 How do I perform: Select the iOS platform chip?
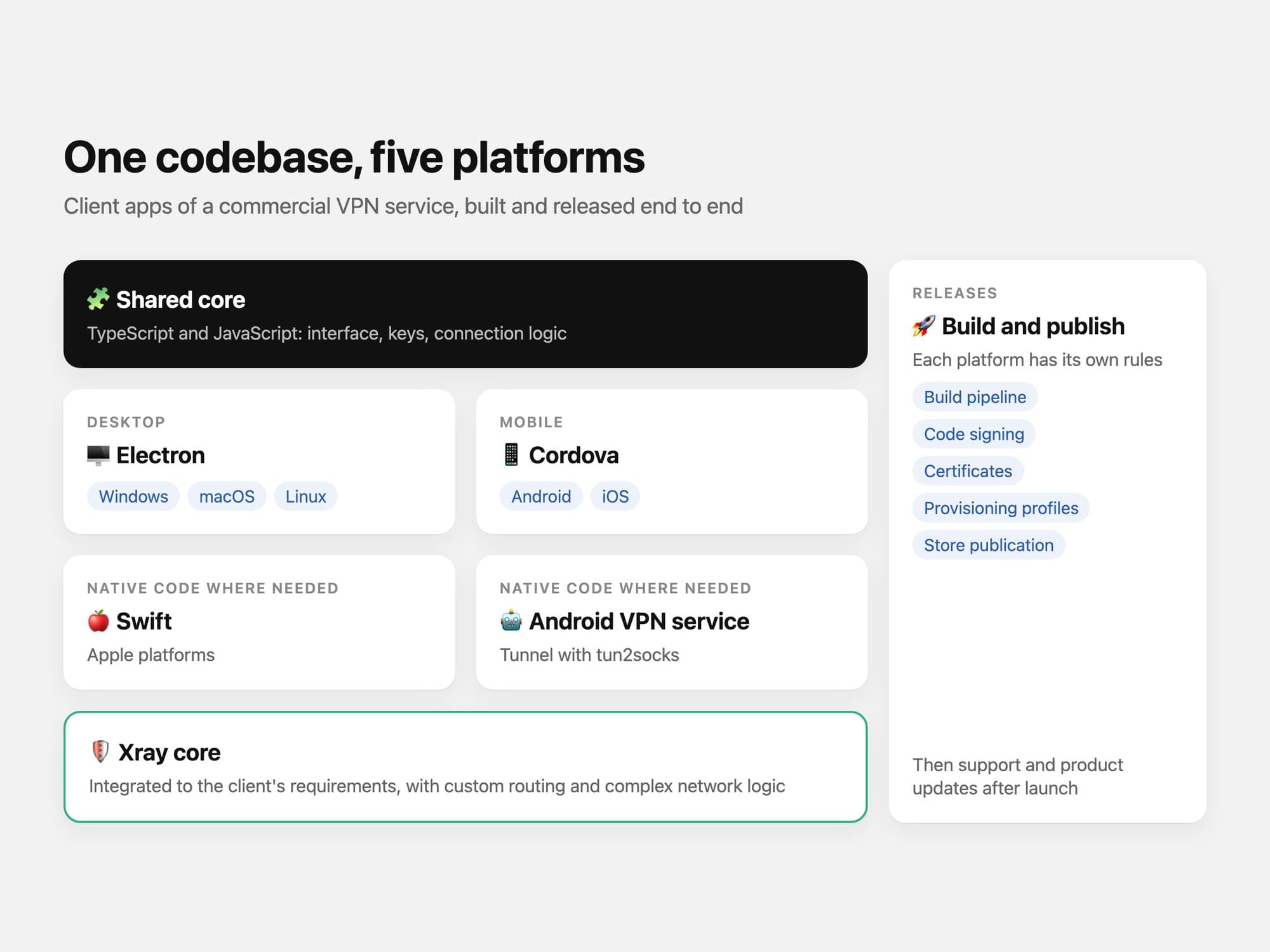pos(615,496)
